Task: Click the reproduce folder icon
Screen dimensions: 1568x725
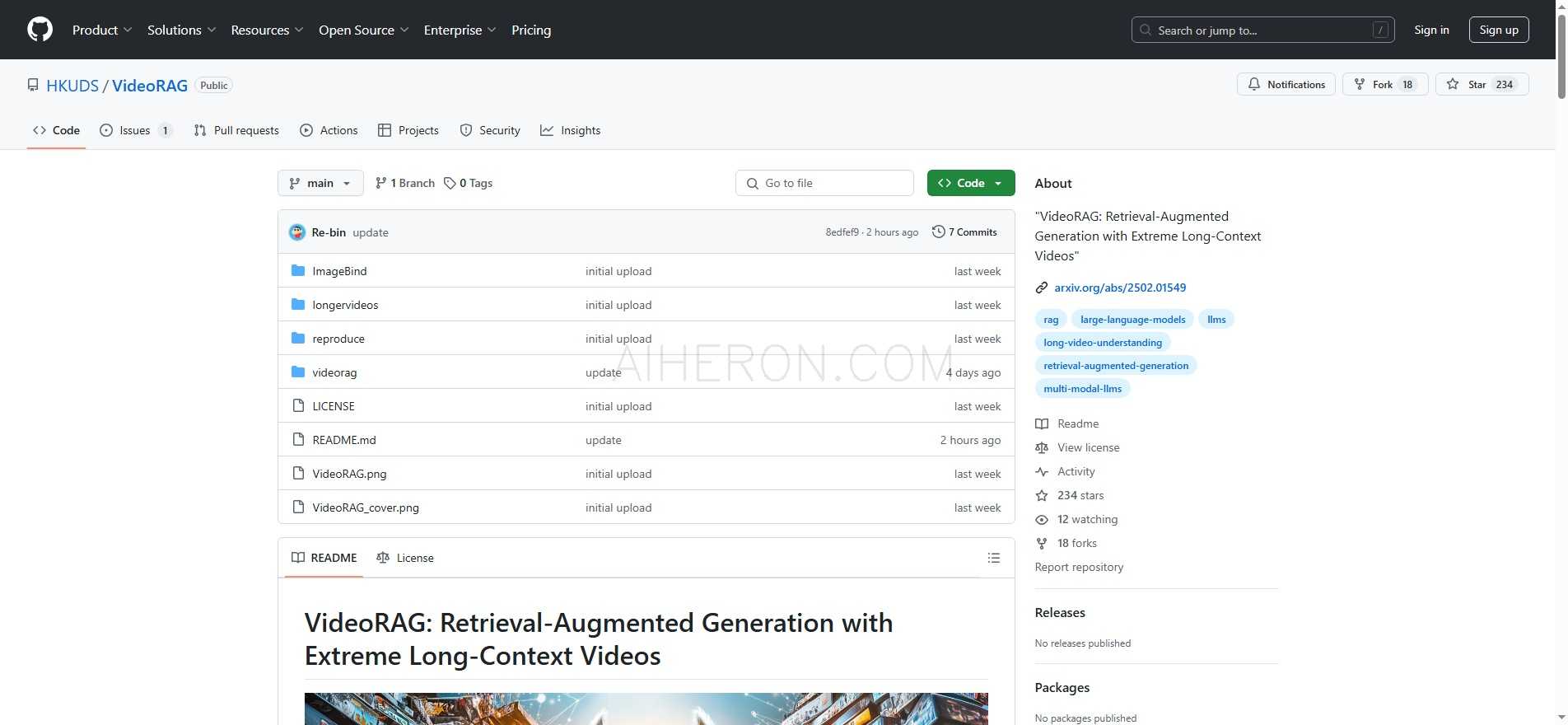Action: [x=298, y=339]
